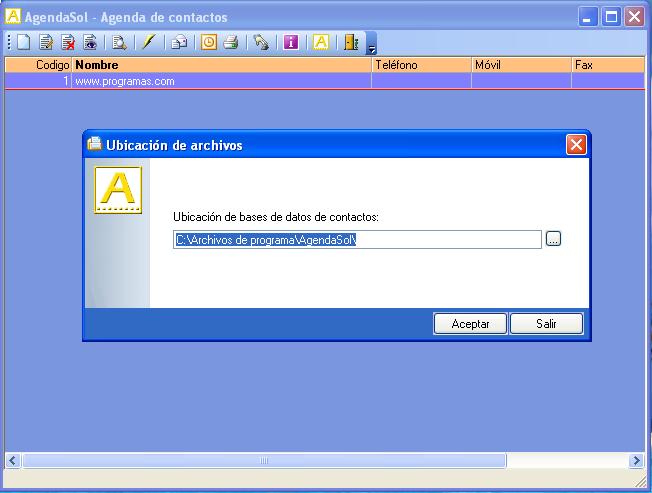The height and width of the screenshot is (493, 652).
Task: Click the code cell with value 1
Action: 38,81
